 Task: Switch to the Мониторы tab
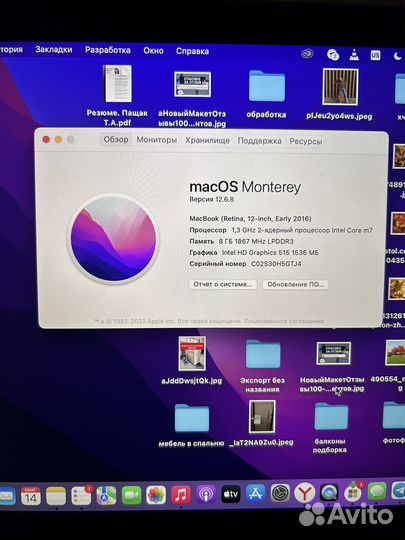coord(157,140)
